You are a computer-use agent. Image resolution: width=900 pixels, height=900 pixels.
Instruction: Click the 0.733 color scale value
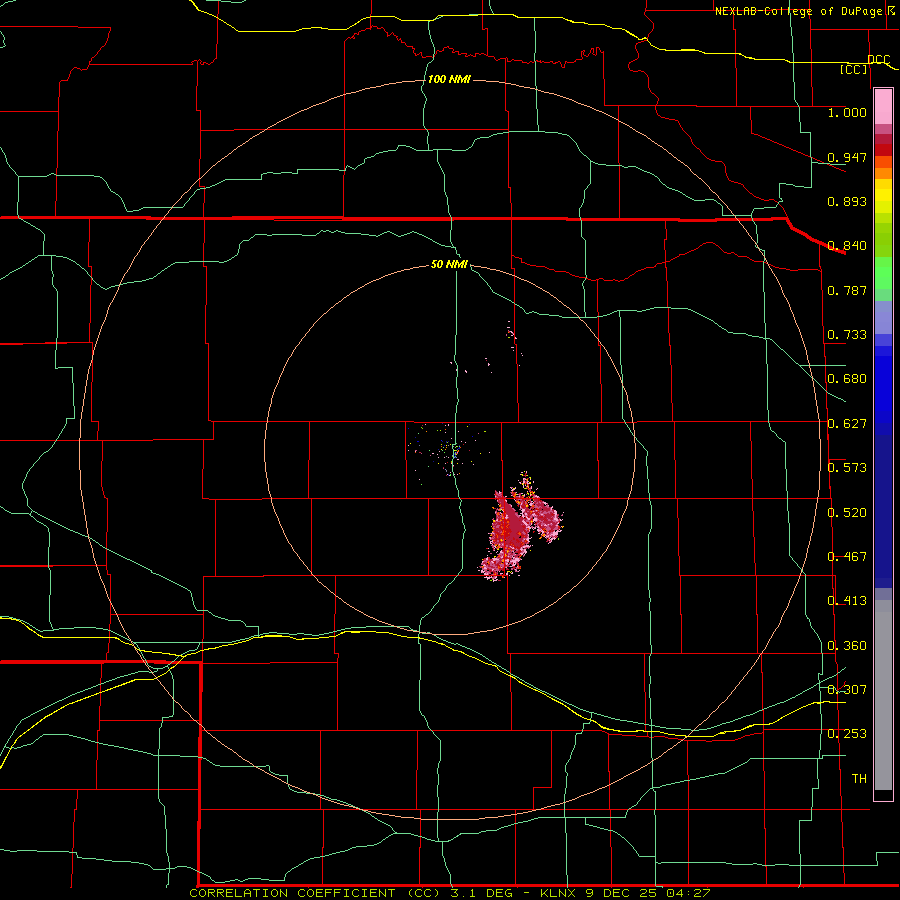(x=847, y=335)
